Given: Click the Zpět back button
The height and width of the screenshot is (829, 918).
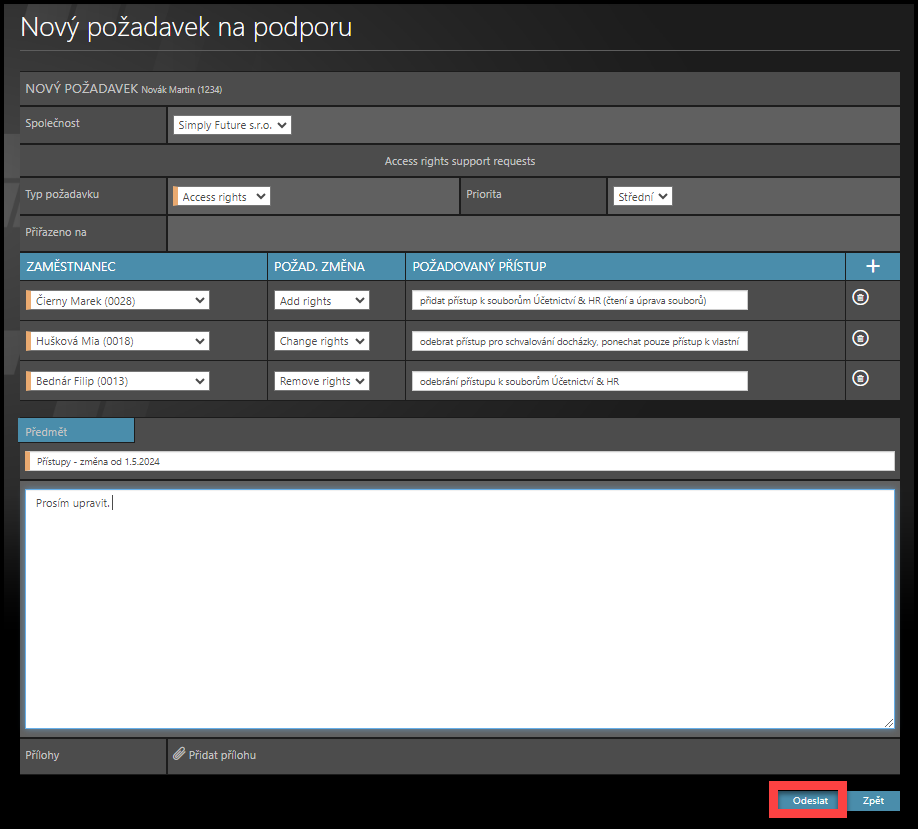Looking at the screenshot, I should 873,801.
